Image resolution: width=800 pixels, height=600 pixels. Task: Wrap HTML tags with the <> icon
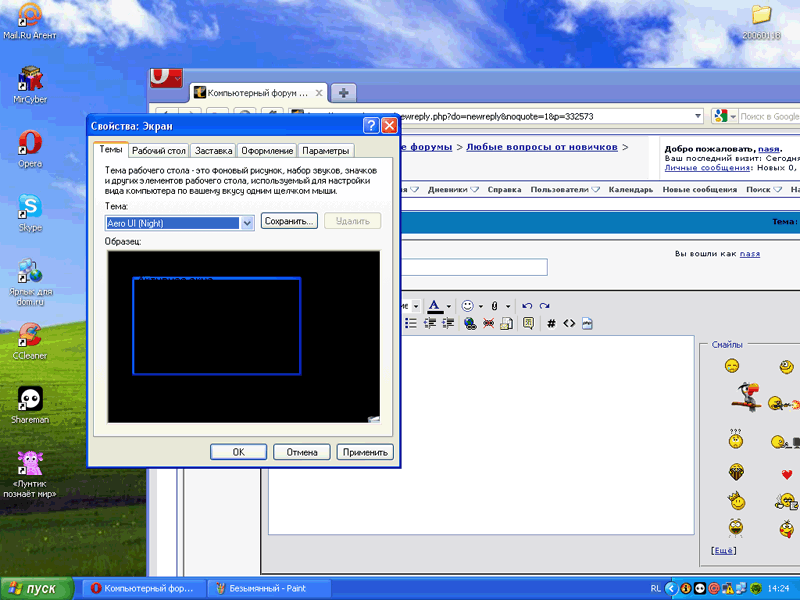(569, 323)
